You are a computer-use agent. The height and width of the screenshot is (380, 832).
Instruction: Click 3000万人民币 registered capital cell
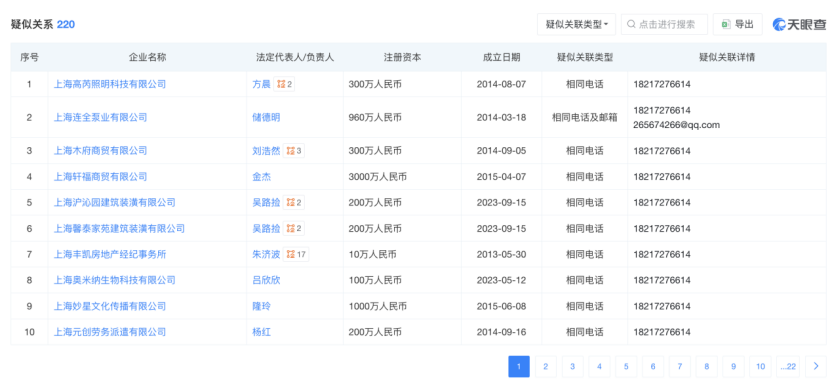coord(378,177)
